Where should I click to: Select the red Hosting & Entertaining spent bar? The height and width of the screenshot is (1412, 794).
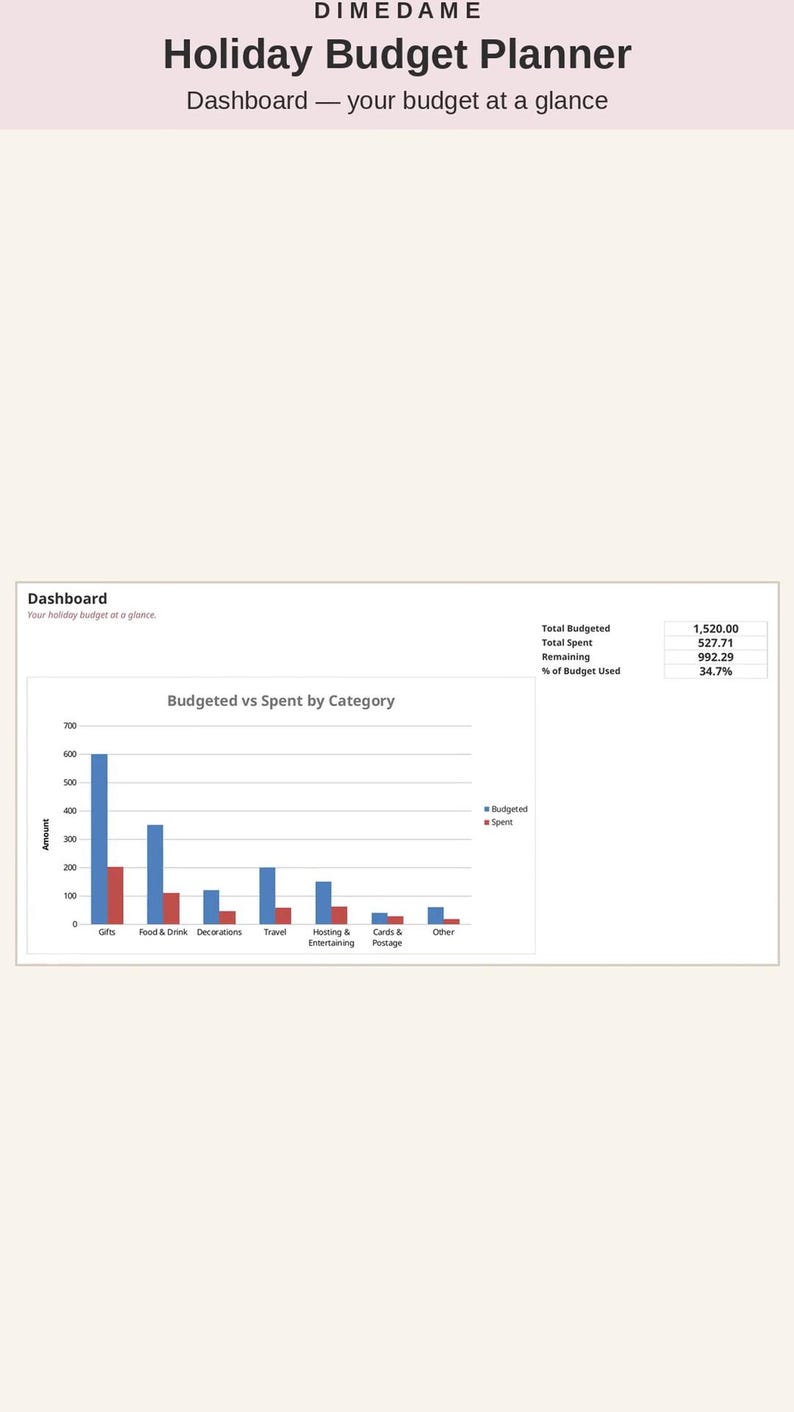(x=339, y=915)
